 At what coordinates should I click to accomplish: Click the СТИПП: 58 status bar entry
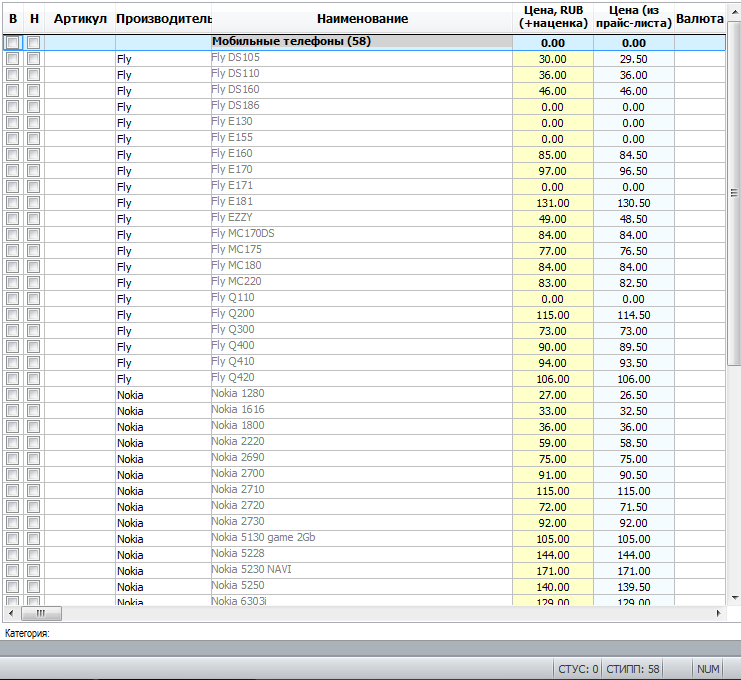click(x=633, y=669)
